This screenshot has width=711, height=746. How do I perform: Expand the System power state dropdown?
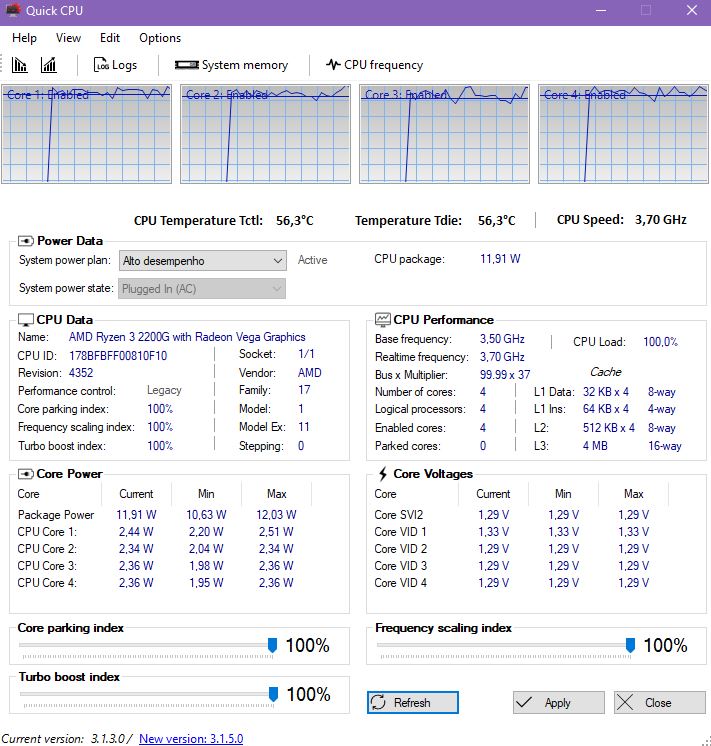(x=202, y=289)
